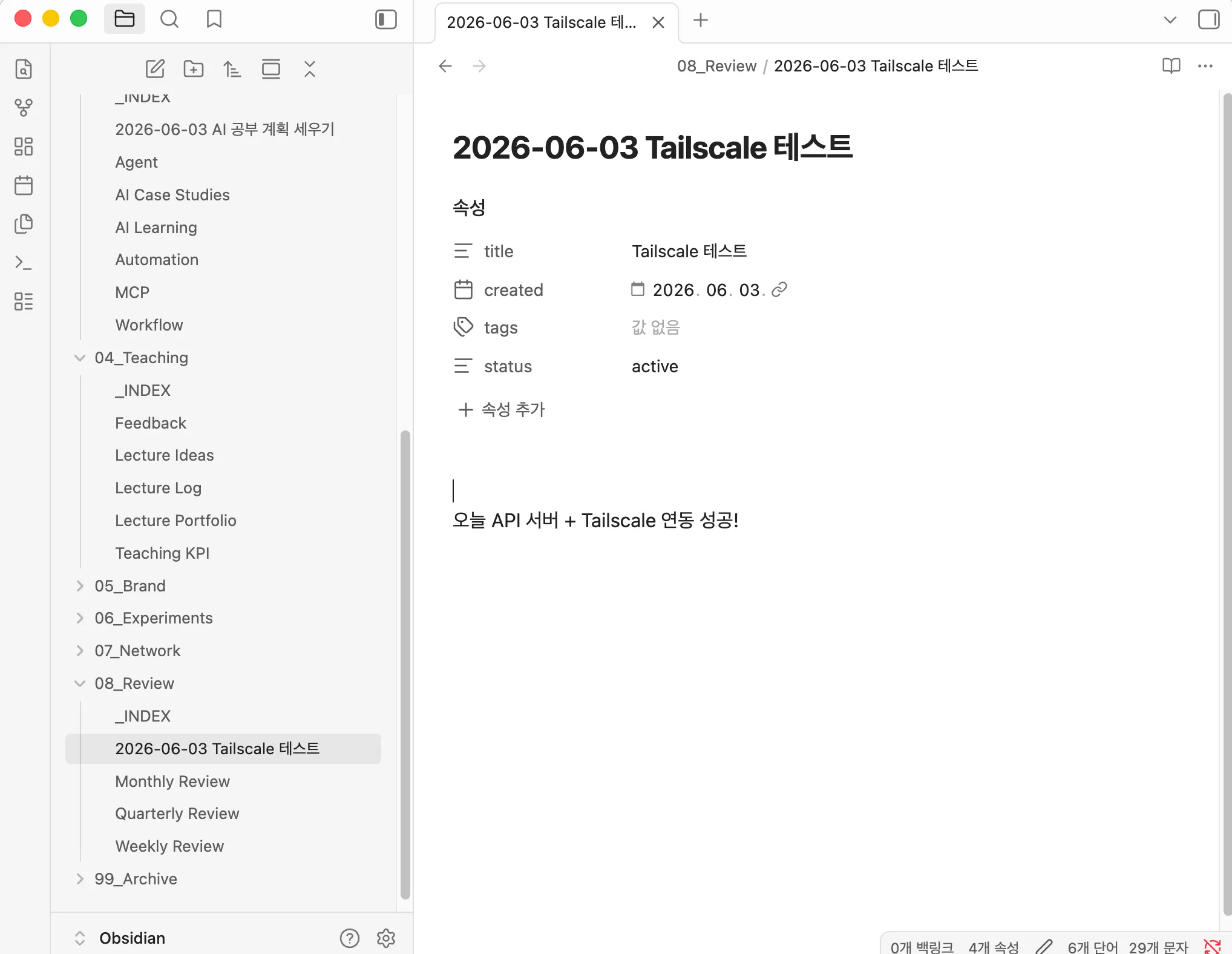The height and width of the screenshot is (954, 1232).
Task: Create a new folder icon
Action: pyautogui.click(x=194, y=69)
